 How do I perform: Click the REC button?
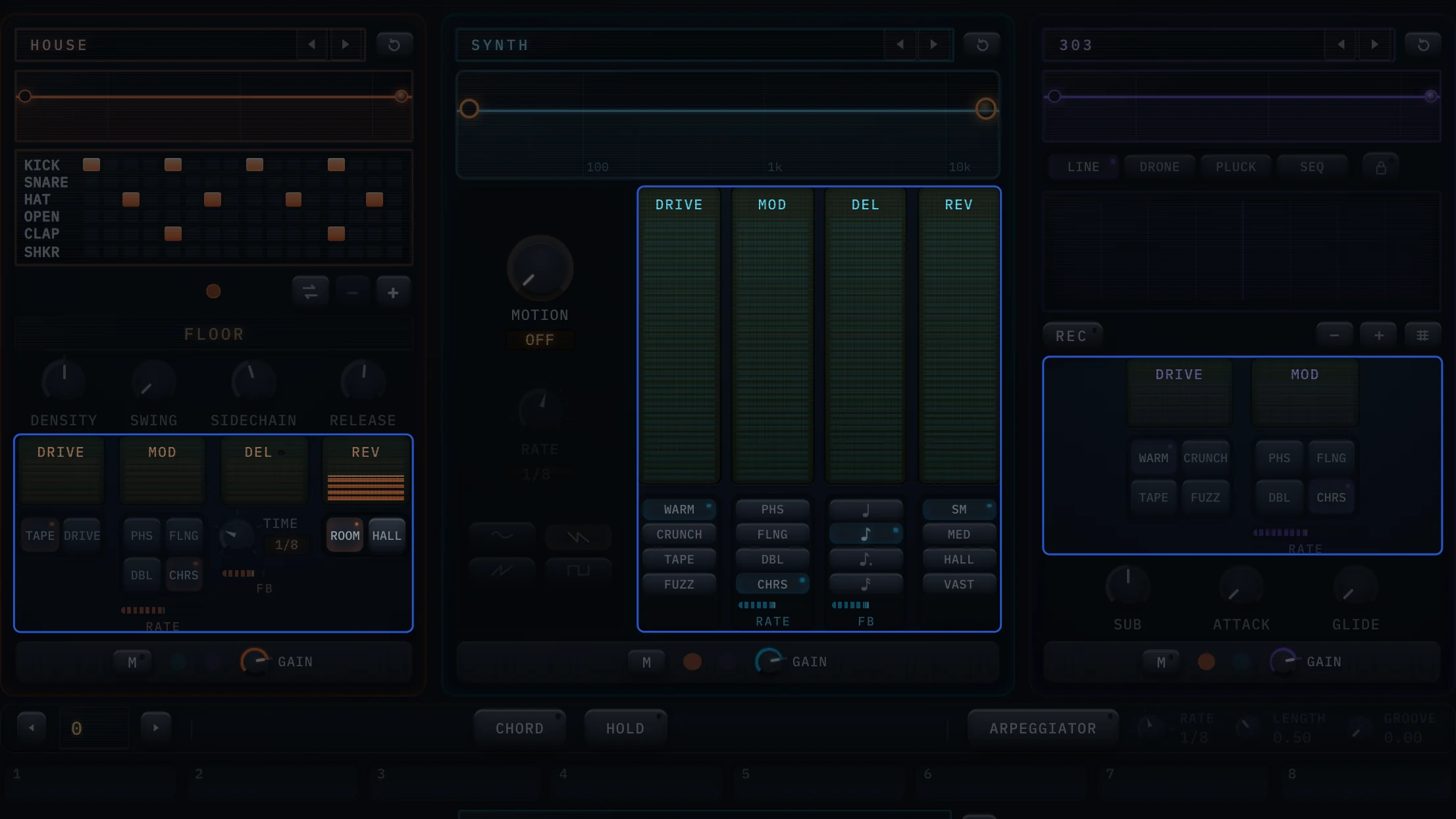(x=1072, y=336)
